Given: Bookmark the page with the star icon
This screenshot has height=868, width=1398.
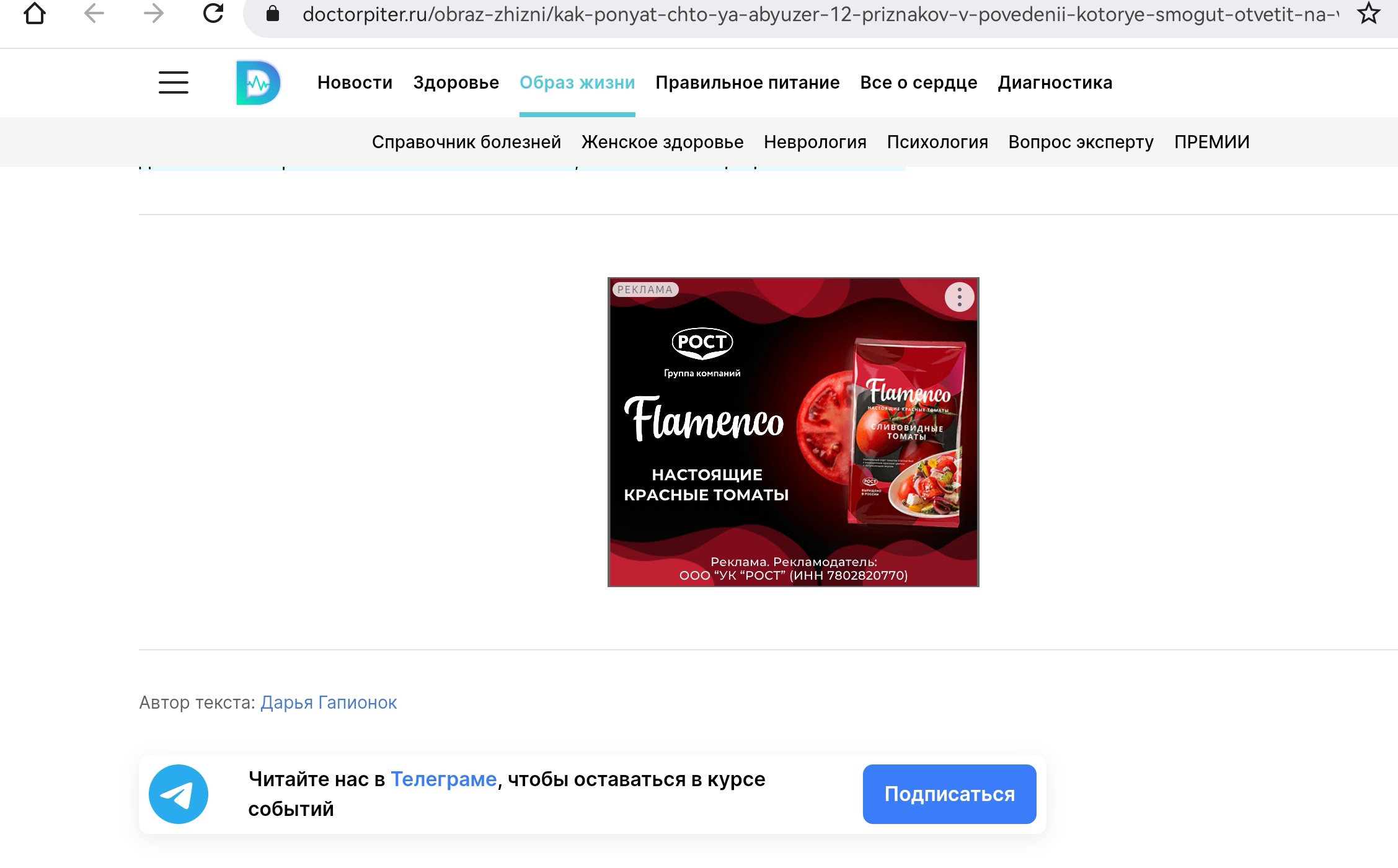Looking at the screenshot, I should pos(1368,14).
